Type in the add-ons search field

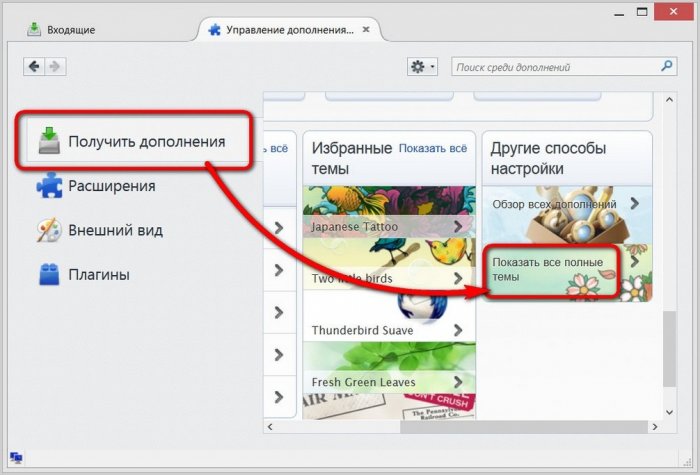tap(555, 67)
